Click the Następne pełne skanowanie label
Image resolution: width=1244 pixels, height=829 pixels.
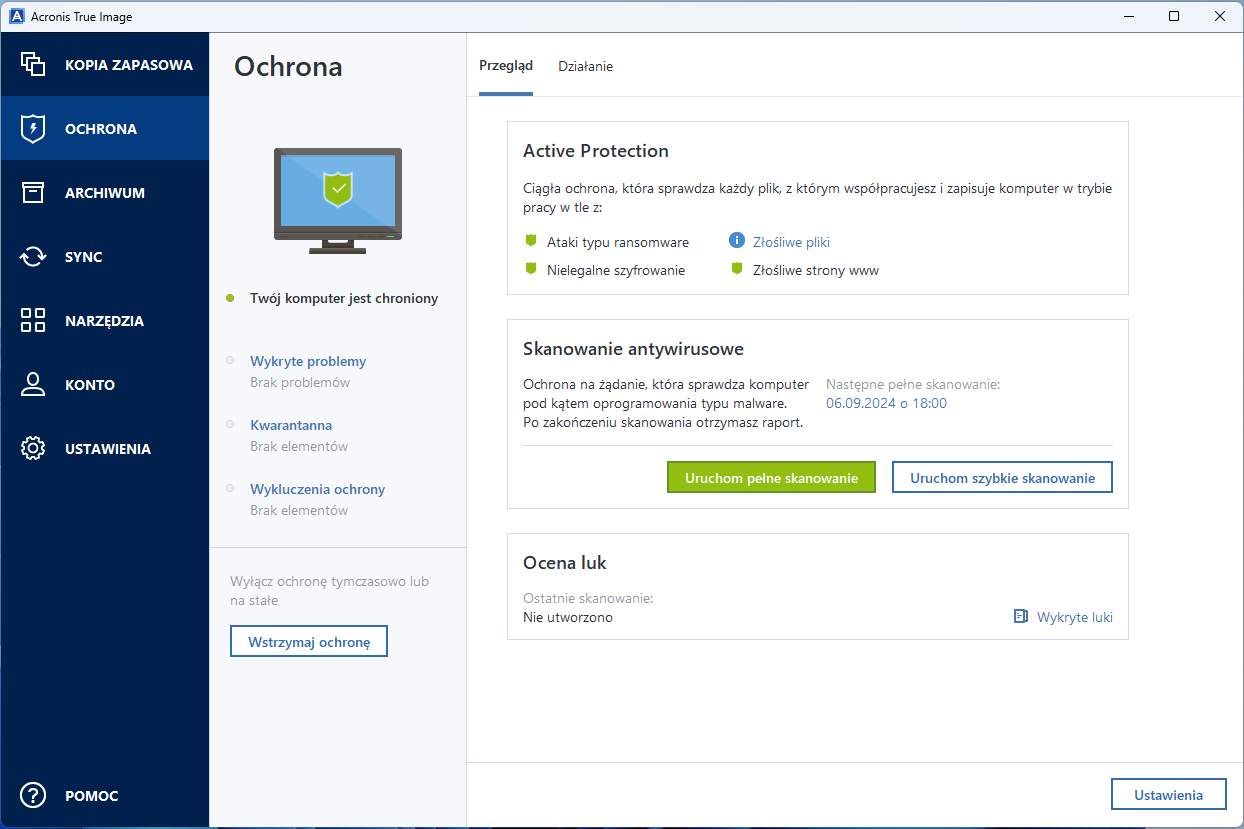tap(913, 384)
